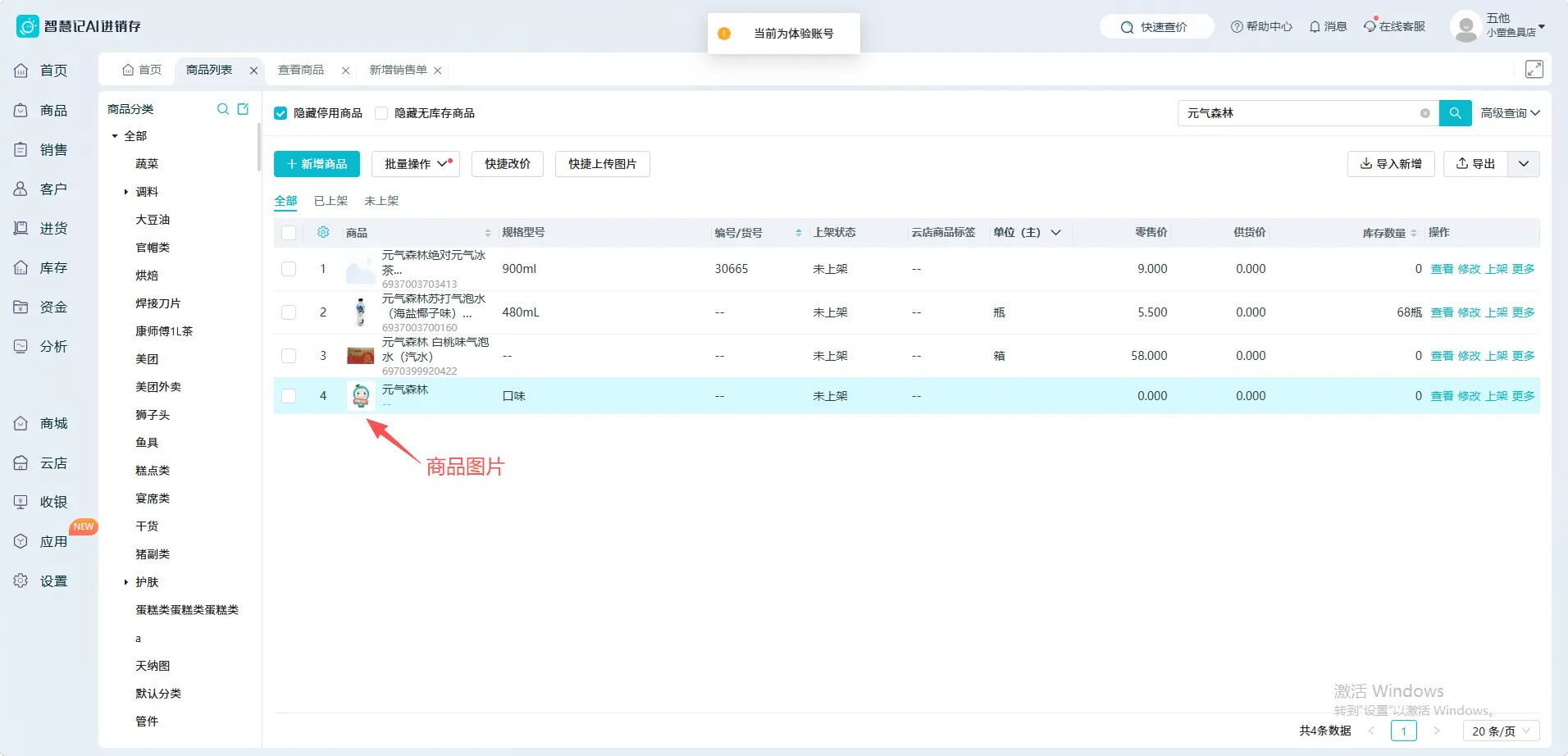Open the 库存 sidebar module

click(x=41, y=267)
